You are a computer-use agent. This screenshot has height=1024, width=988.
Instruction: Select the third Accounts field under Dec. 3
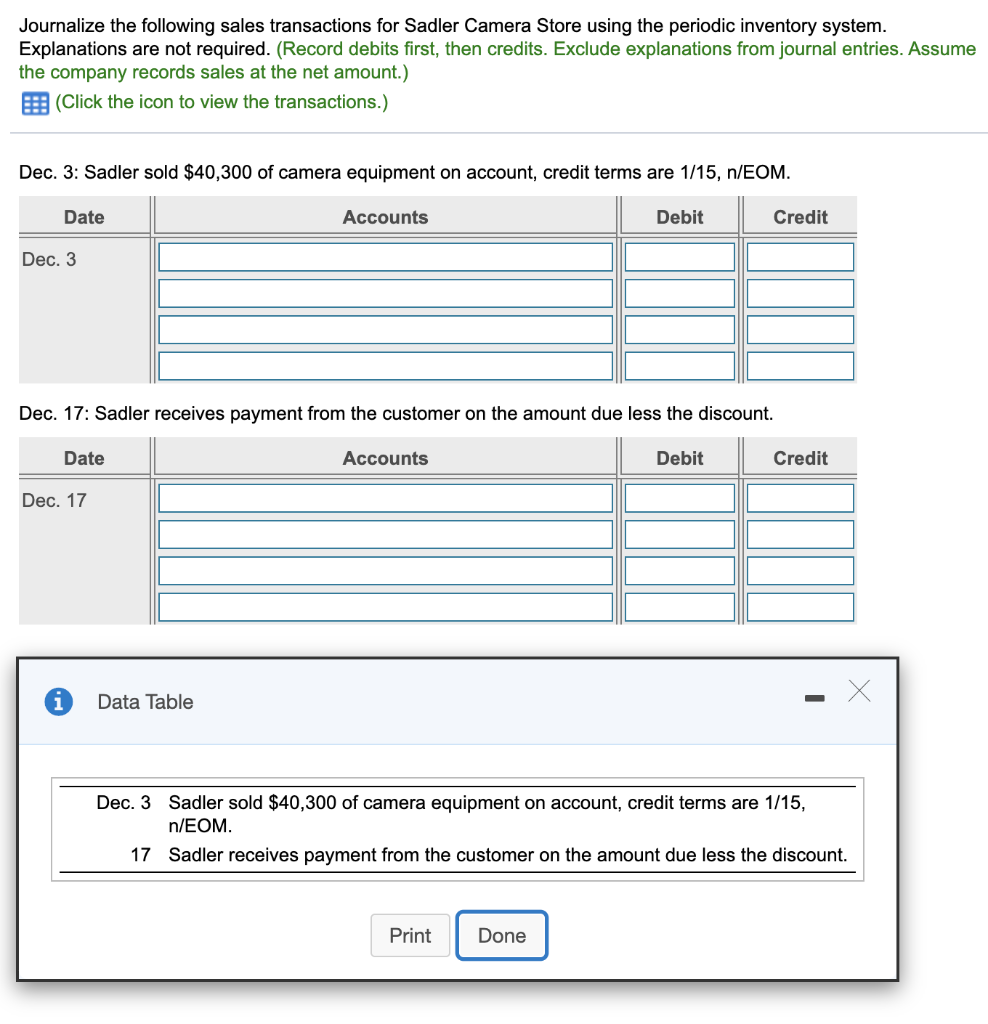click(x=385, y=329)
